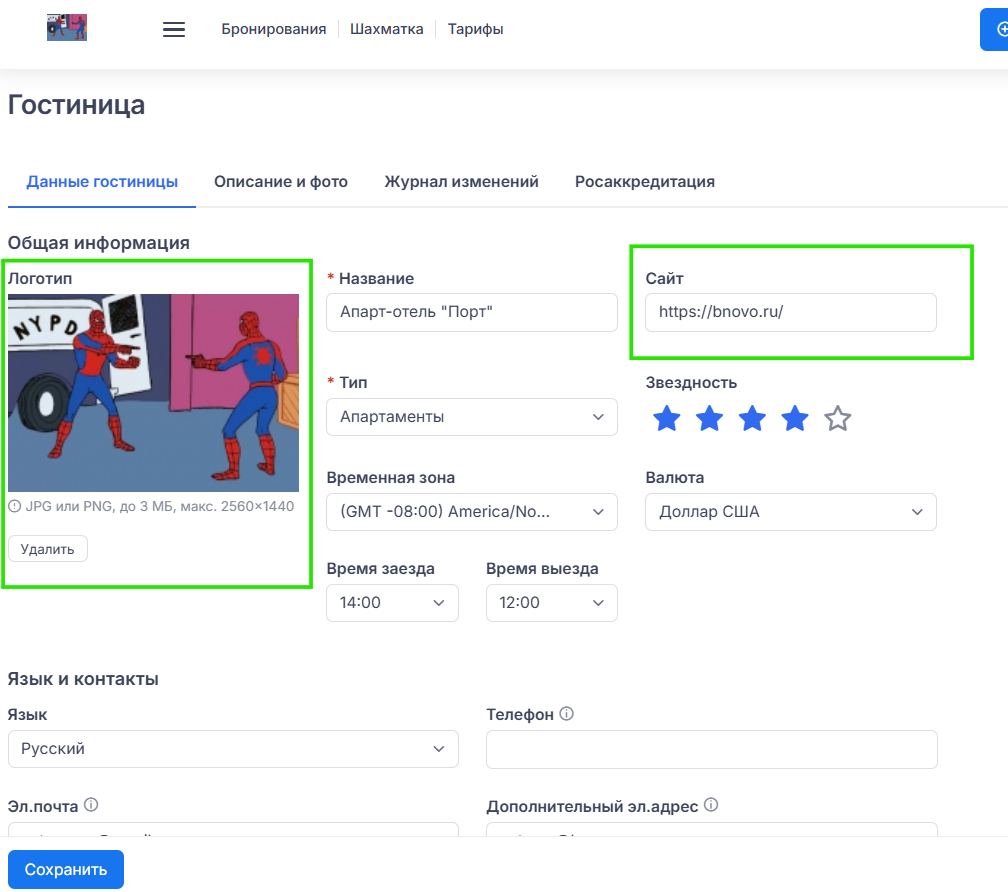This screenshot has height=892, width=1008.
Task: Show info tooltip next to Телефон
Action: [x=567, y=714]
